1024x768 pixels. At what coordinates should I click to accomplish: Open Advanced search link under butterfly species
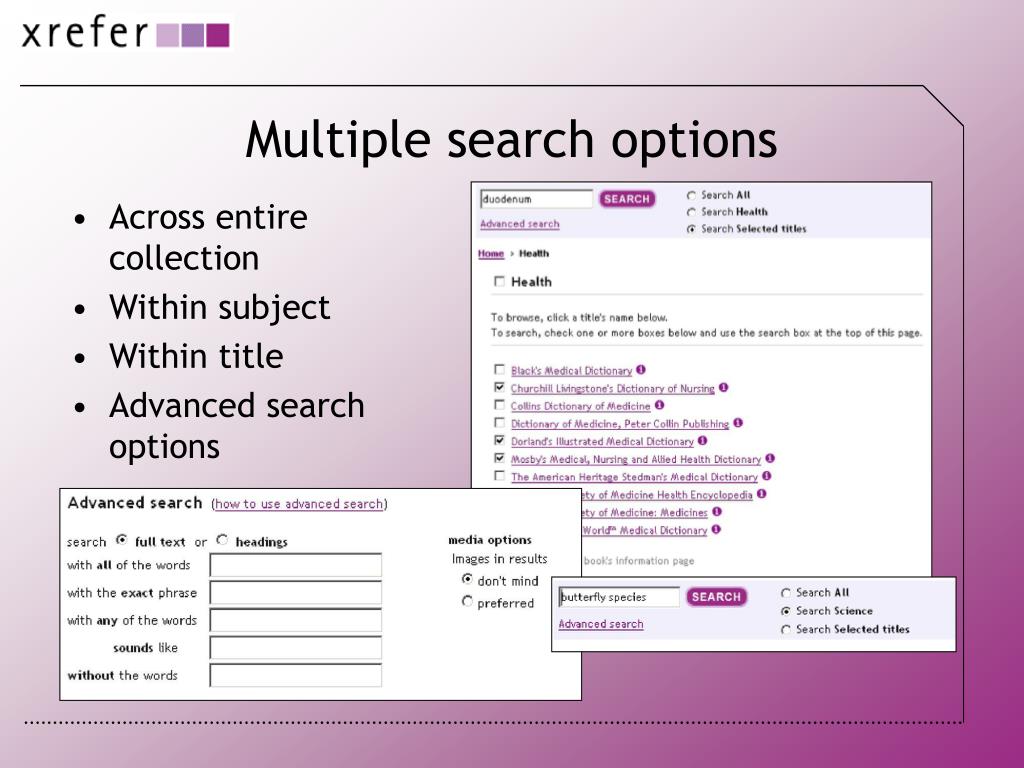click(x=601, y=624)
